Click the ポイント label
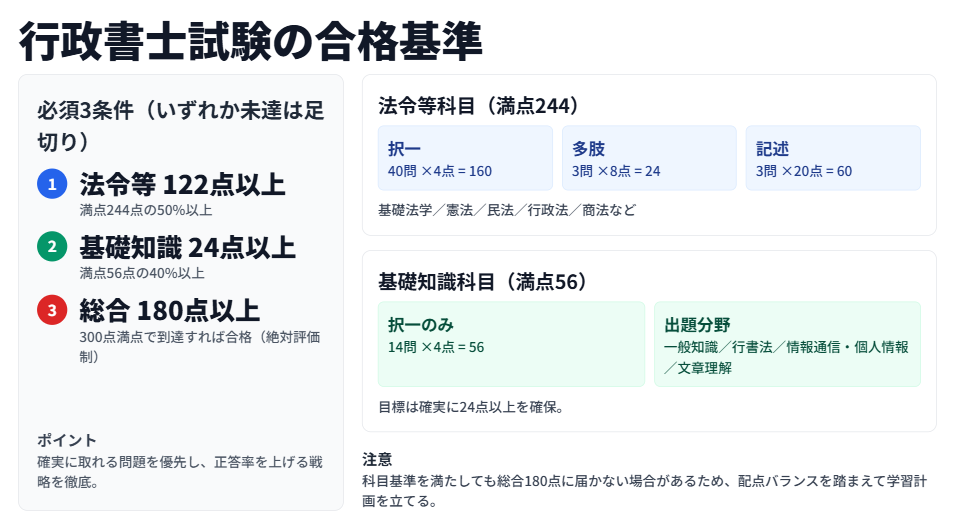 [x=67, y=440]
